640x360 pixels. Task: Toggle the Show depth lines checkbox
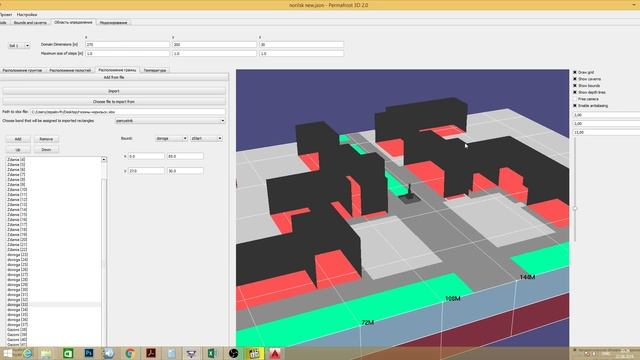pyautogui.click(x=575, y=92)
